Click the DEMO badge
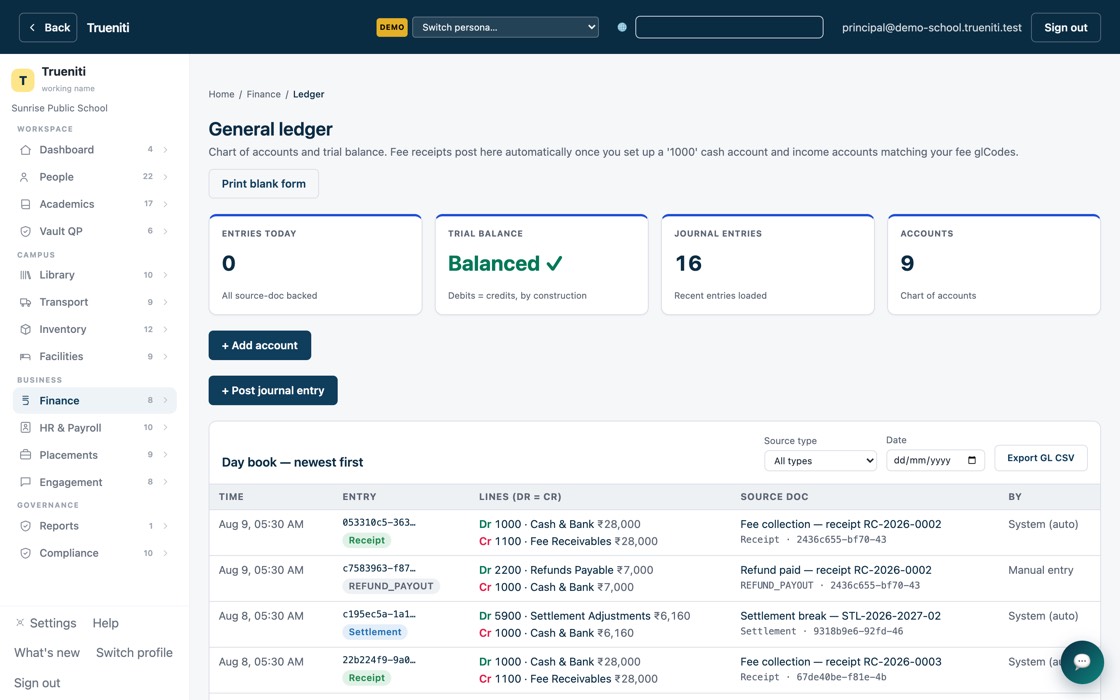 (391, 27)
